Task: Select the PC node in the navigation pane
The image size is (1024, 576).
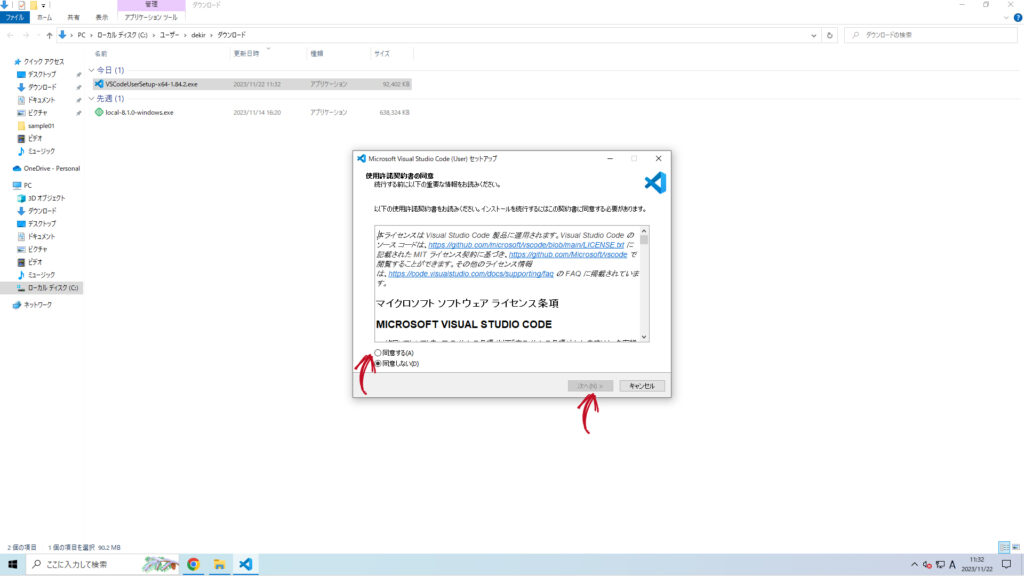Action: point(27,185)
